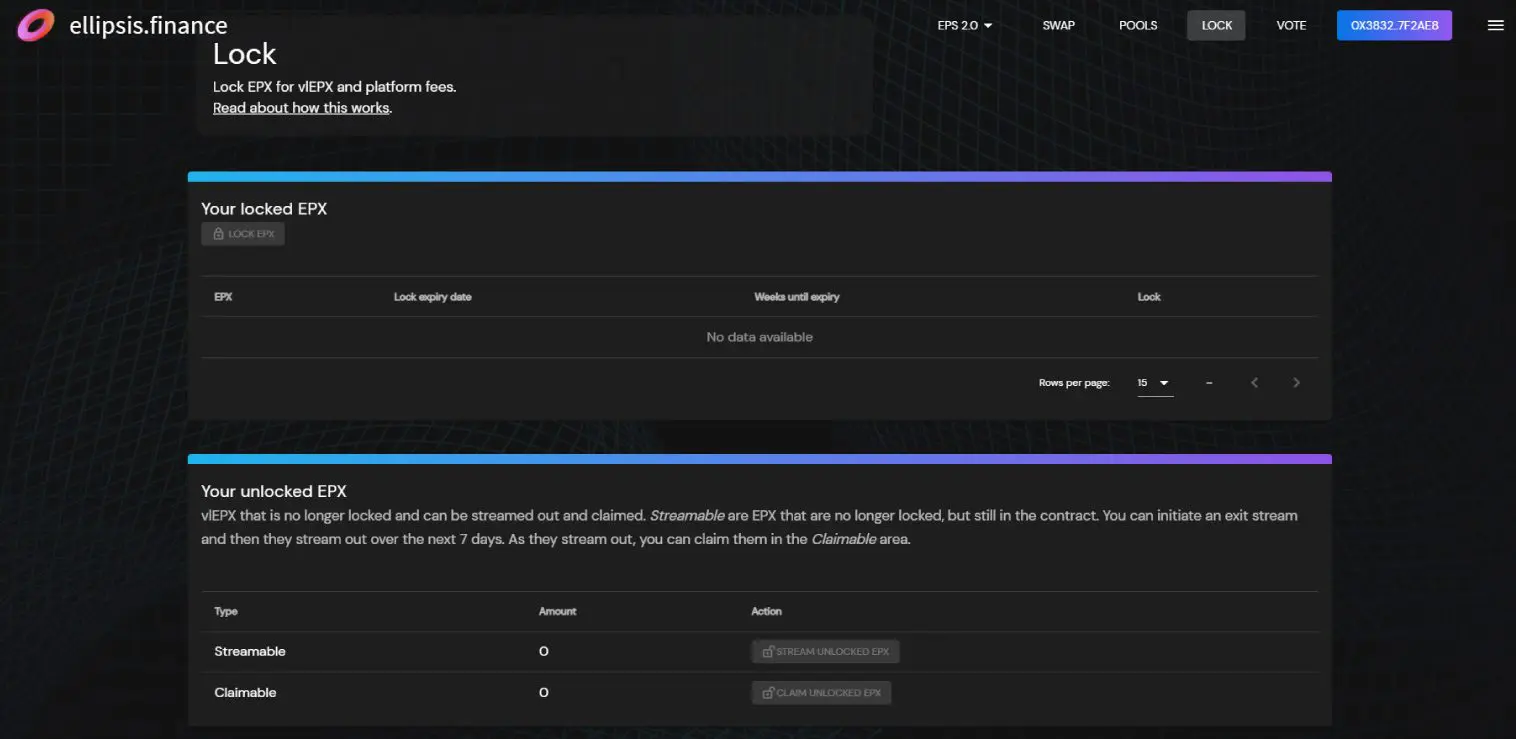The width and height of the screenshot is (1516, 739).
Task: Click the Streamable amount value 0
Action: coord(544,652)
